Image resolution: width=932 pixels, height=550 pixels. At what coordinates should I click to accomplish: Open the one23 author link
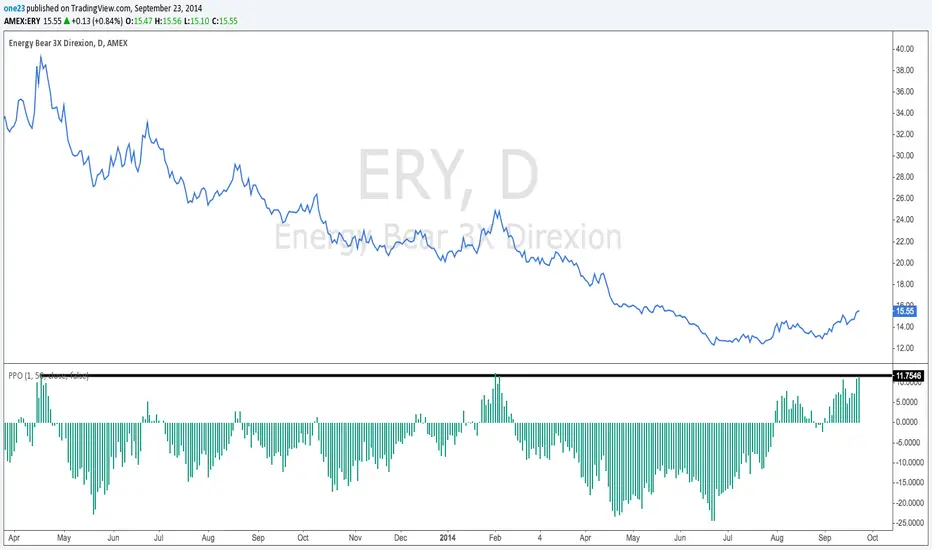point(14,8)
